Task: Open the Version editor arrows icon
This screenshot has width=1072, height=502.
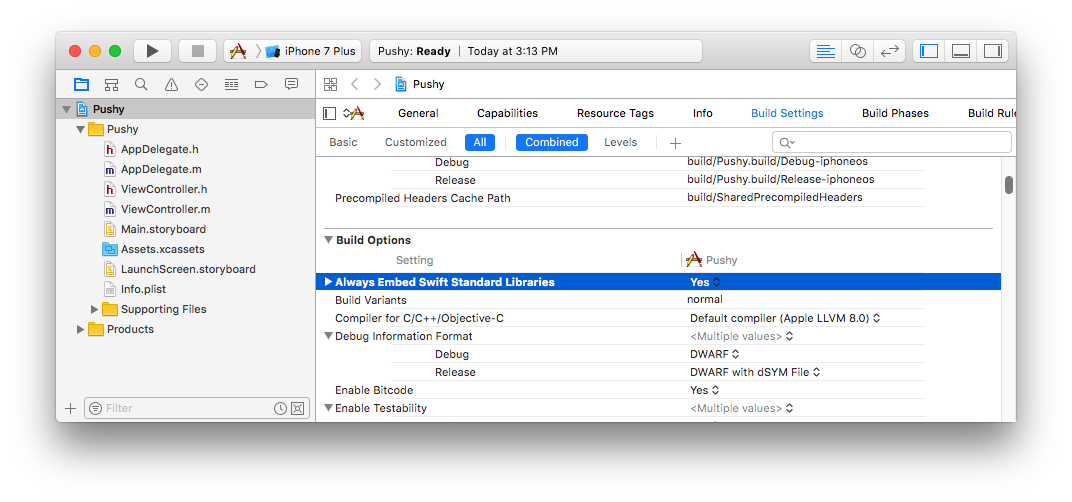Action: coord(889,51)
